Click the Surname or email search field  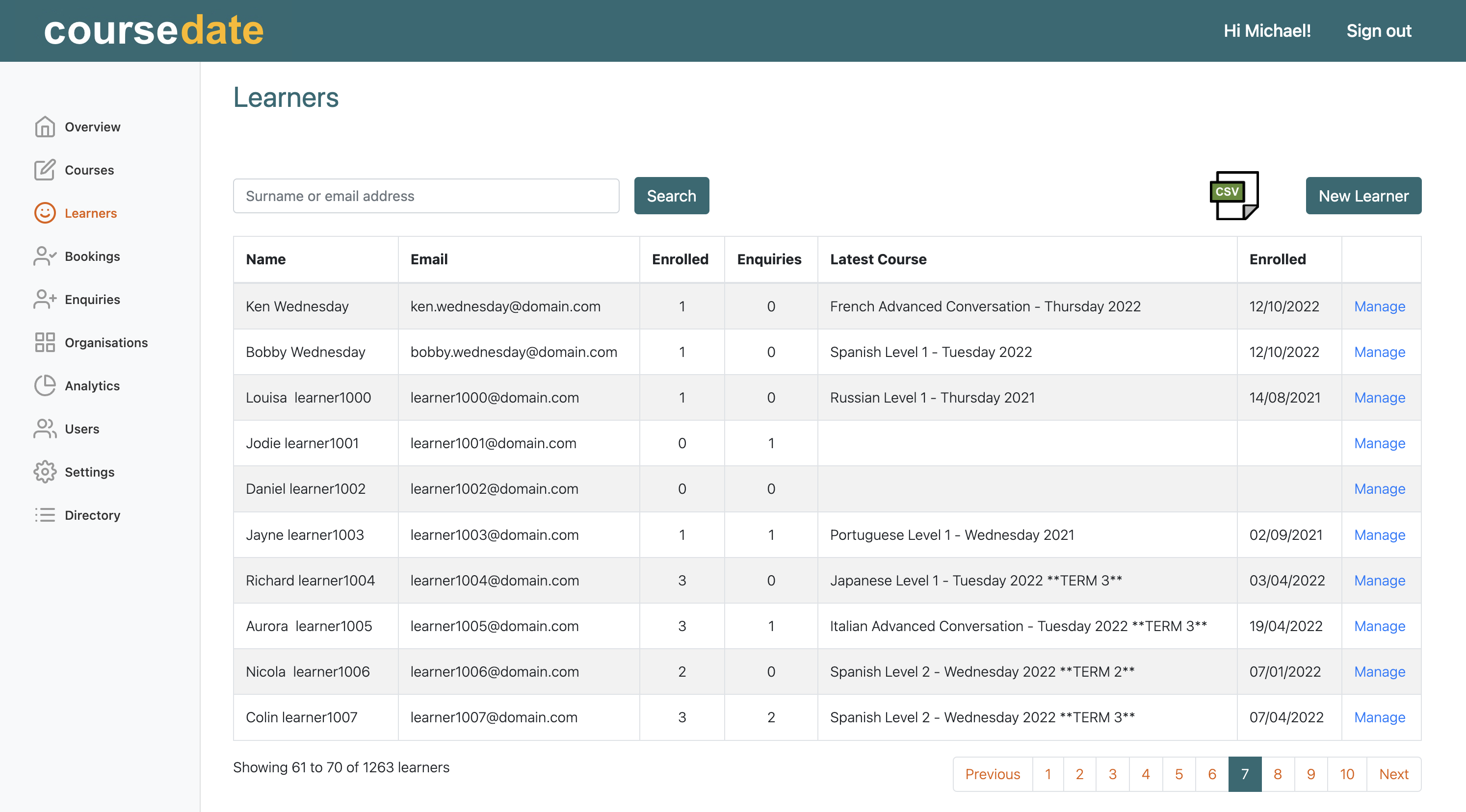pyautogui.click(x=426, y=196)
